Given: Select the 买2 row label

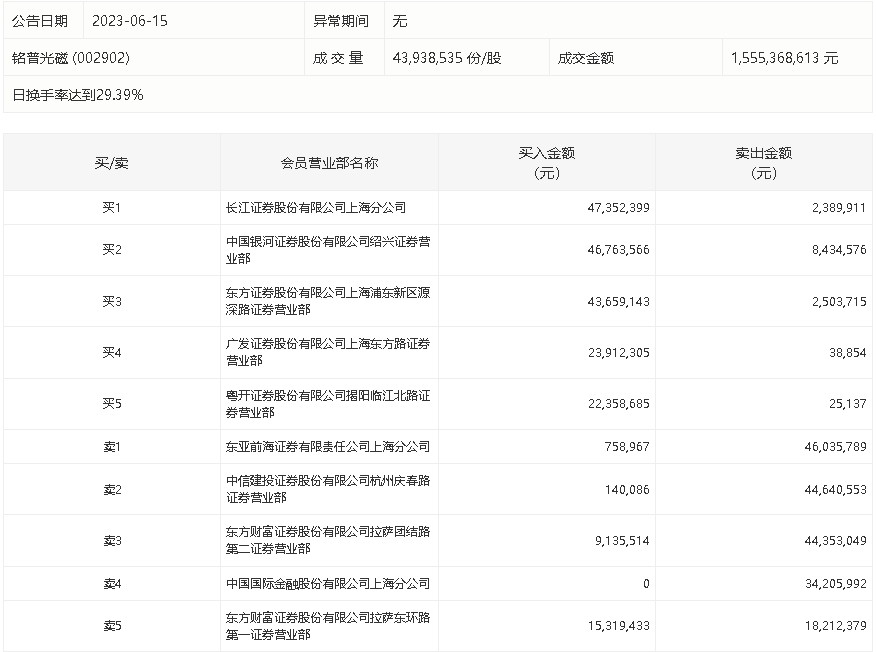Looking at the screenshot, I should point(112,250).
